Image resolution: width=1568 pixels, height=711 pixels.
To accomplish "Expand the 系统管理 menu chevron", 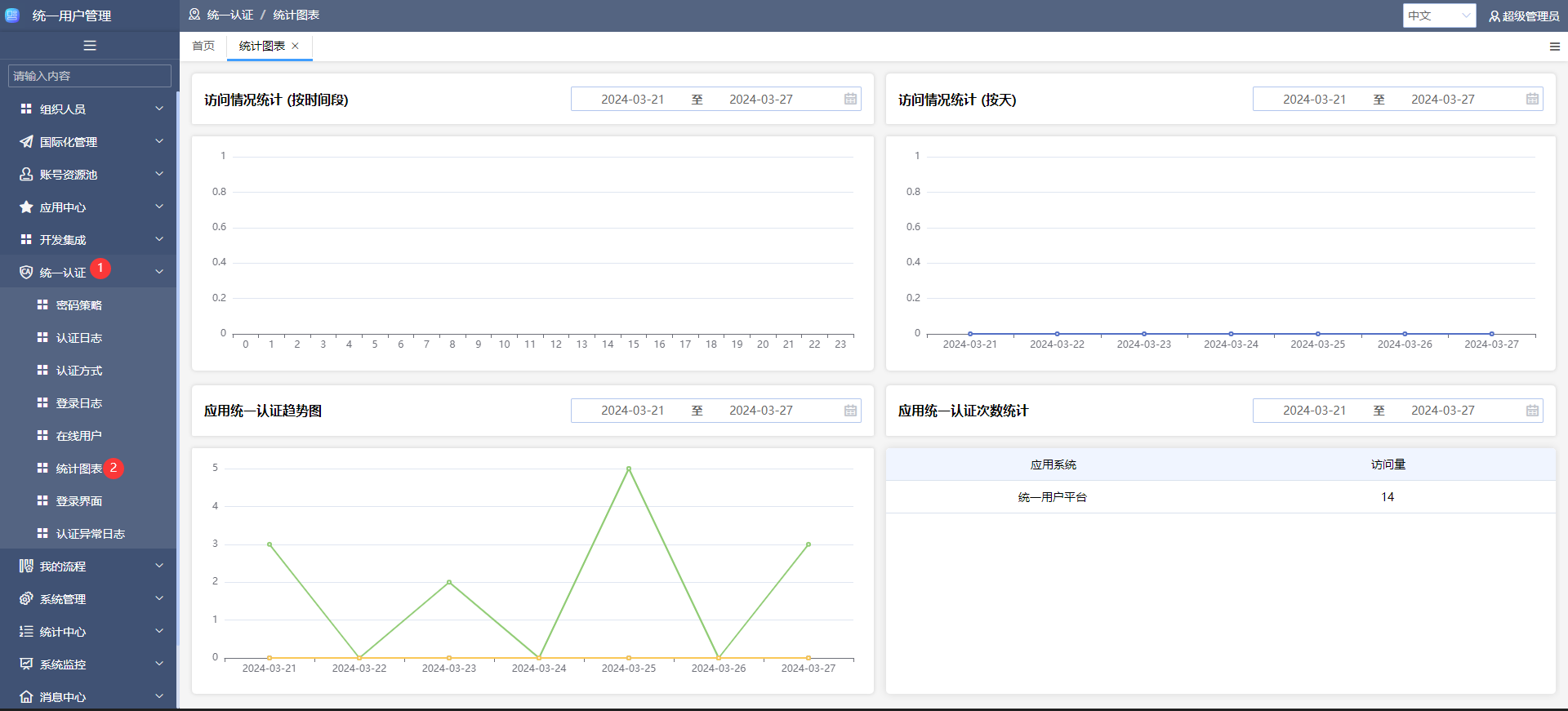I will point(159,598).
